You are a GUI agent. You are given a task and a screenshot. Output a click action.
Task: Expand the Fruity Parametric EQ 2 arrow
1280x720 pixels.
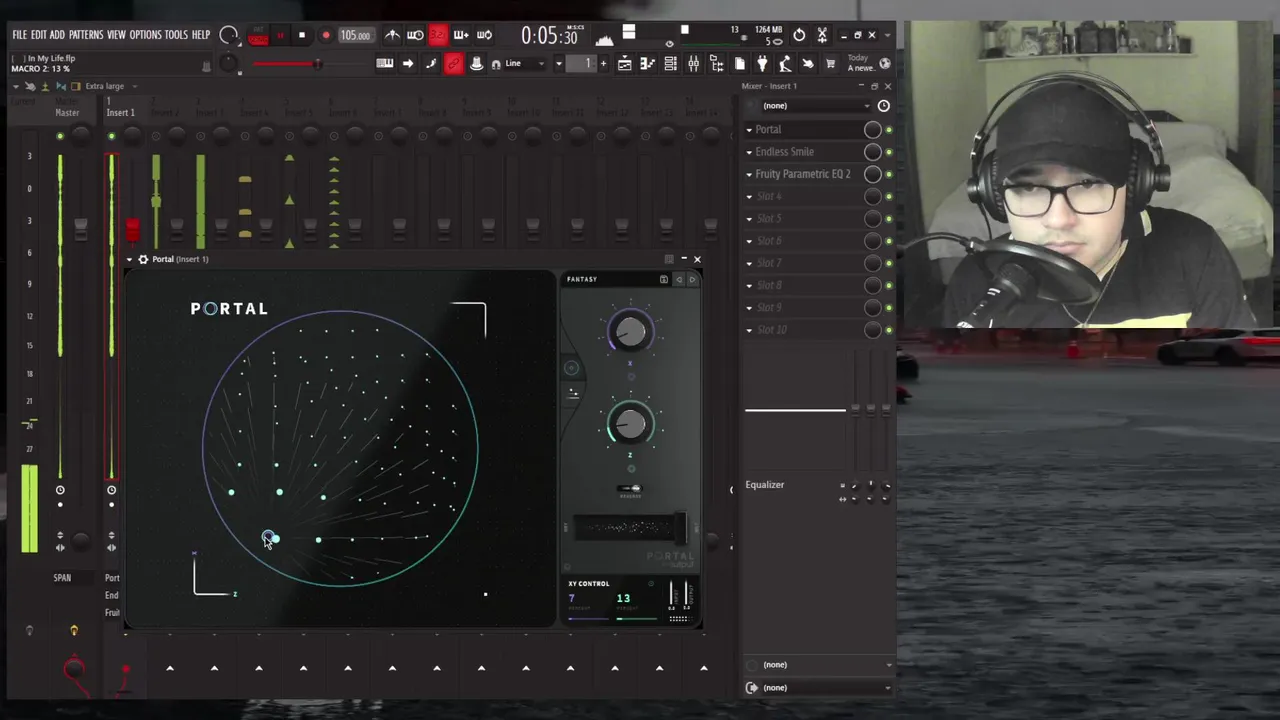pyautogui.click(x=749, y=174)
